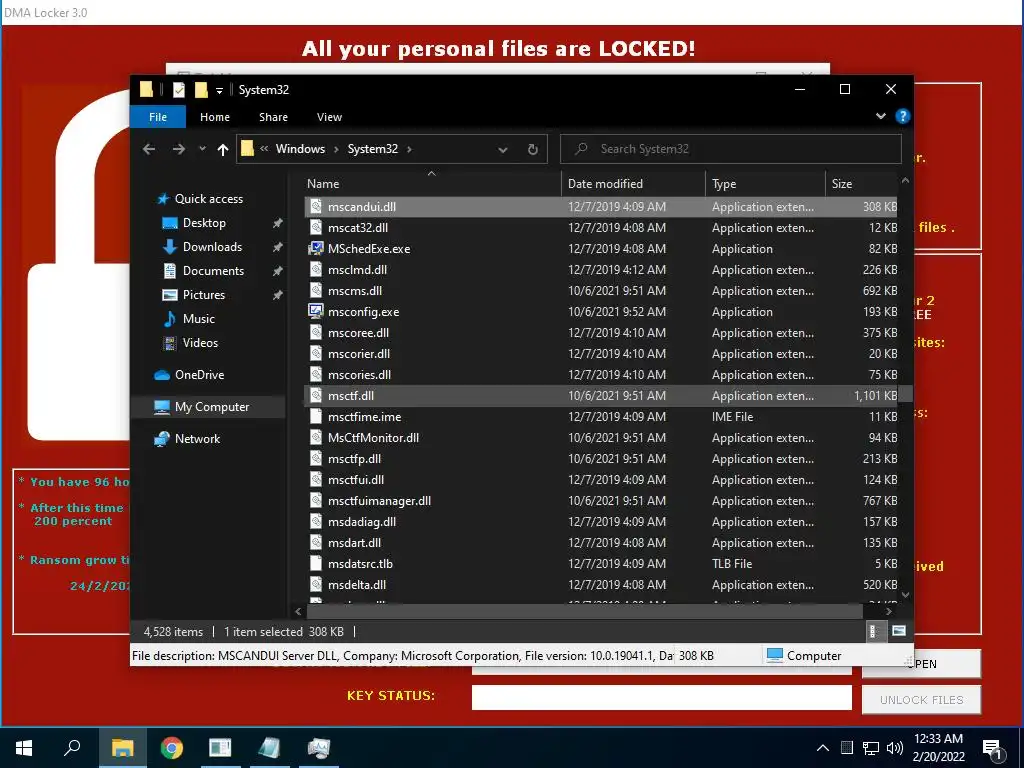Launch Google Chrome from taskbar

pos(172,748)
